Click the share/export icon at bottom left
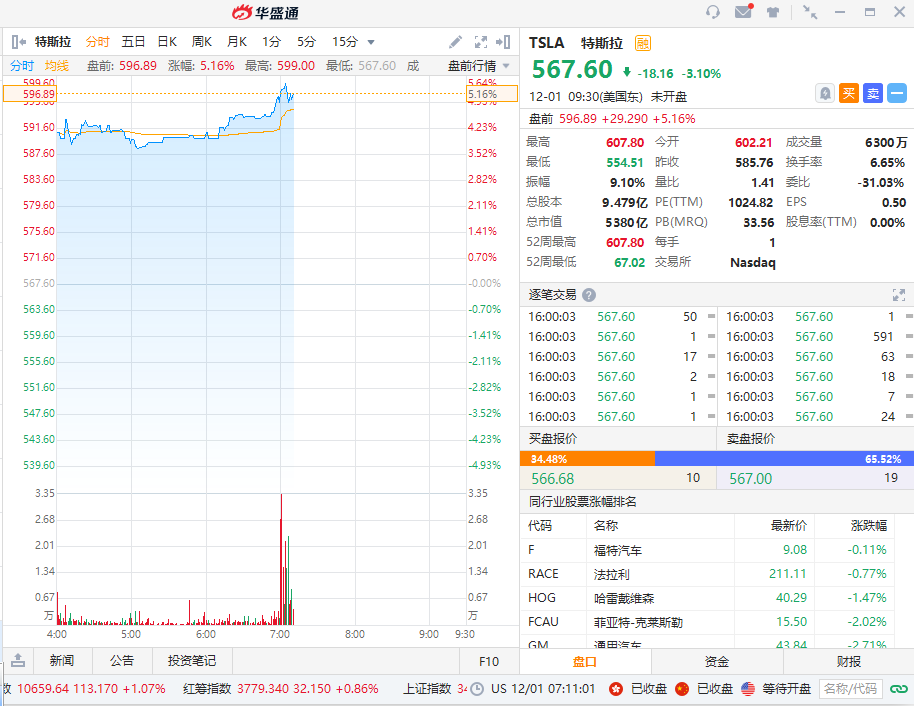Viewport: 914px width, 706px height. 18,661
